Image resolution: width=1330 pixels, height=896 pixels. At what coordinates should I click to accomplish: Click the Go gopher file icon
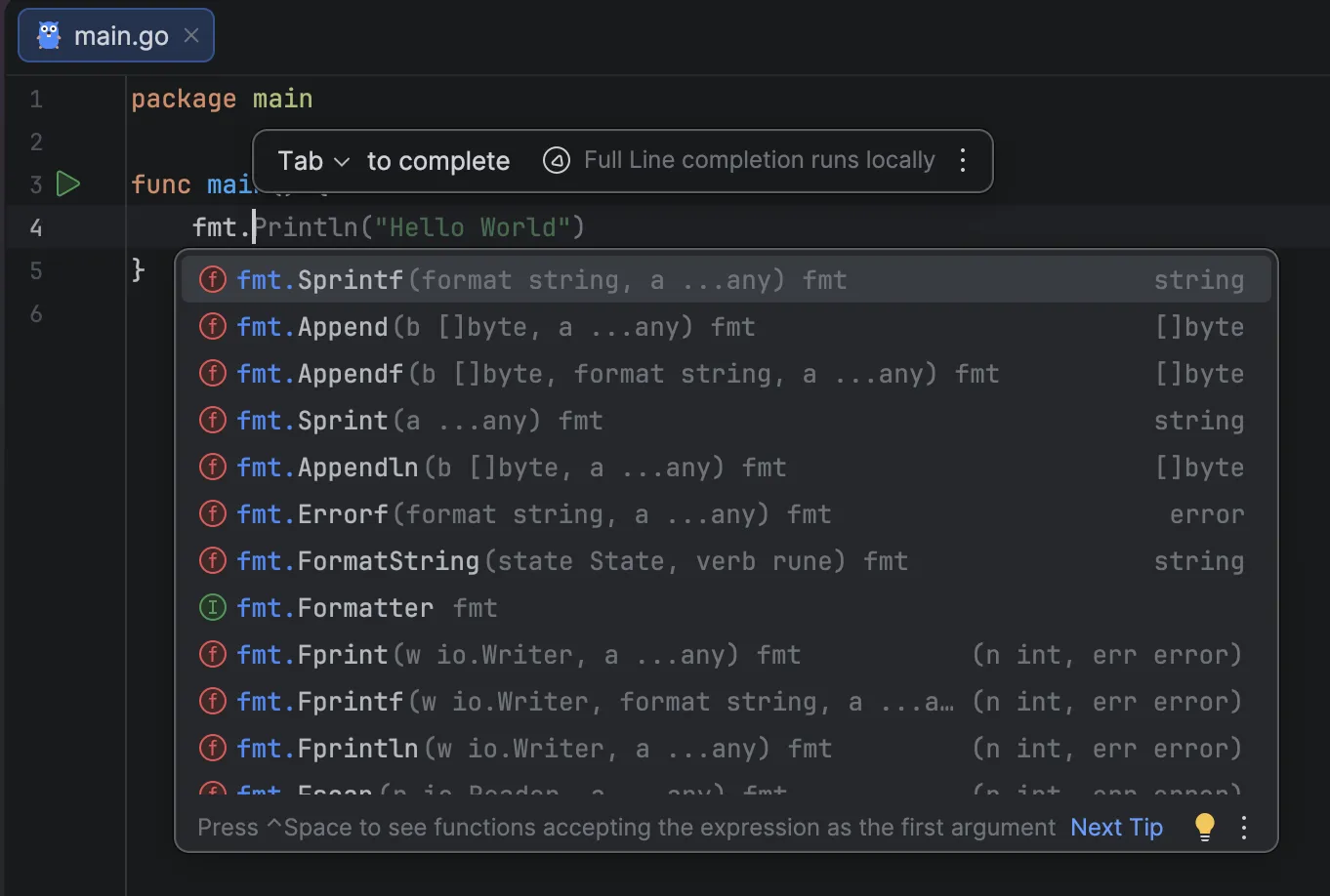(x=49, y=36)
